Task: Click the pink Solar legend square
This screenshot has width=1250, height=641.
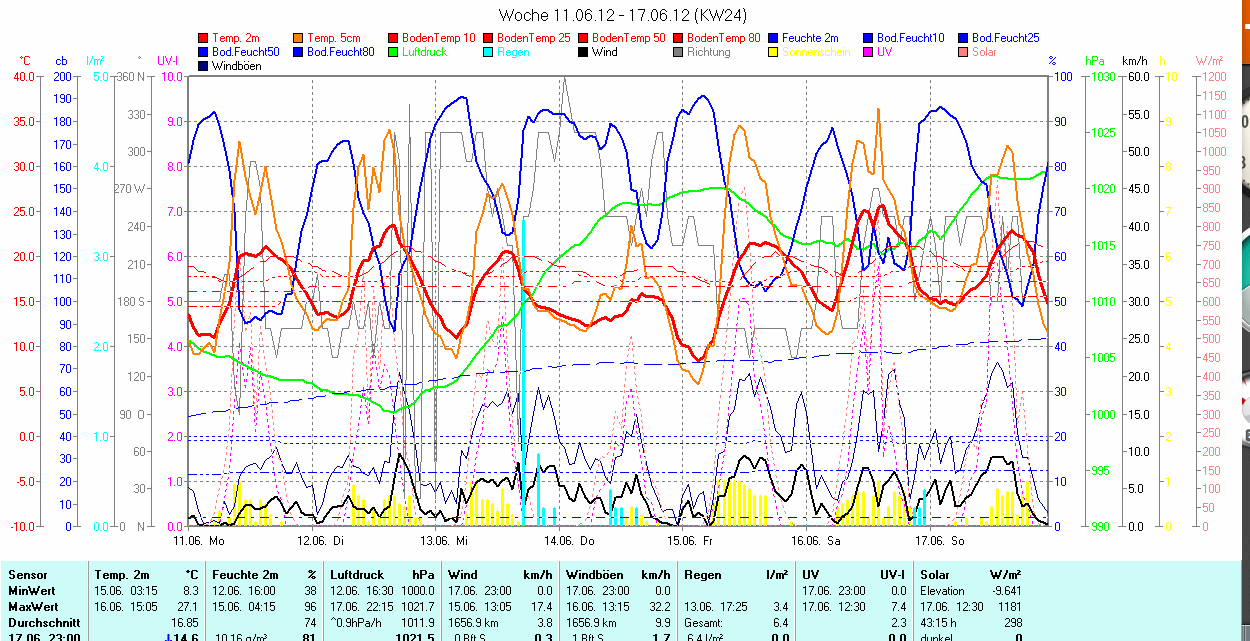Action: coord(963,52)
